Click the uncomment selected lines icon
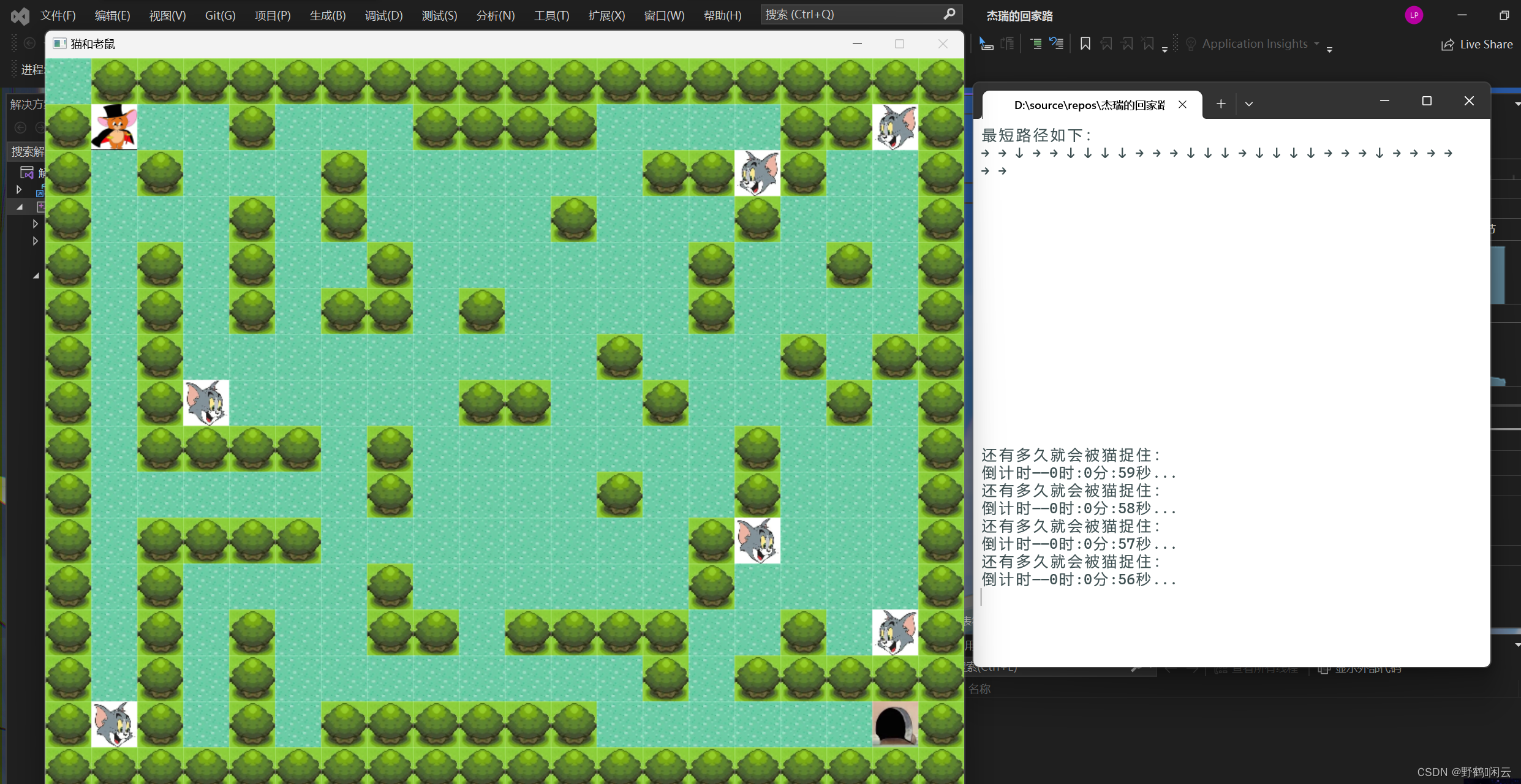The height and width of the screenshot is (784, 1521). 1056,44
